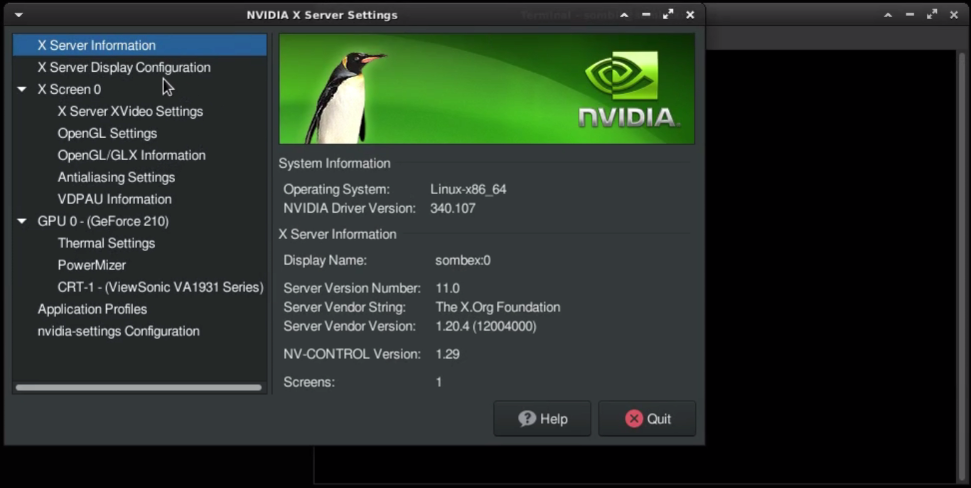971x488 pixels.
Task: Maximize the NVIDIA X Server Settings window
Action: 668,15
